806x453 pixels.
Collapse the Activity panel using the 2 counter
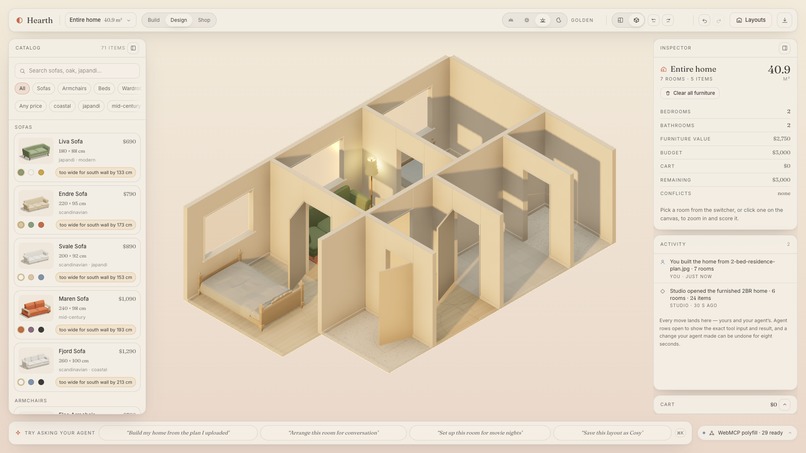pos(788,244)
